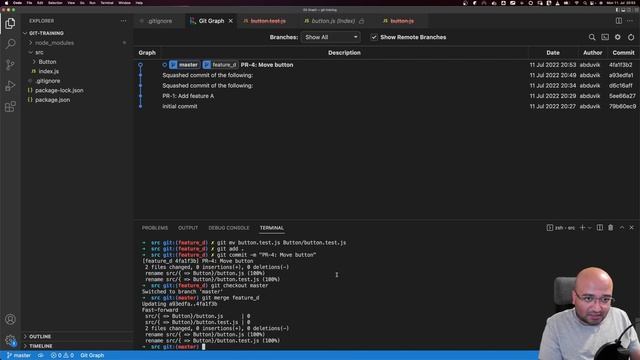This screenshot has width=640, height=360.
Task: Close the terminal panel
Action: point(631,228)
